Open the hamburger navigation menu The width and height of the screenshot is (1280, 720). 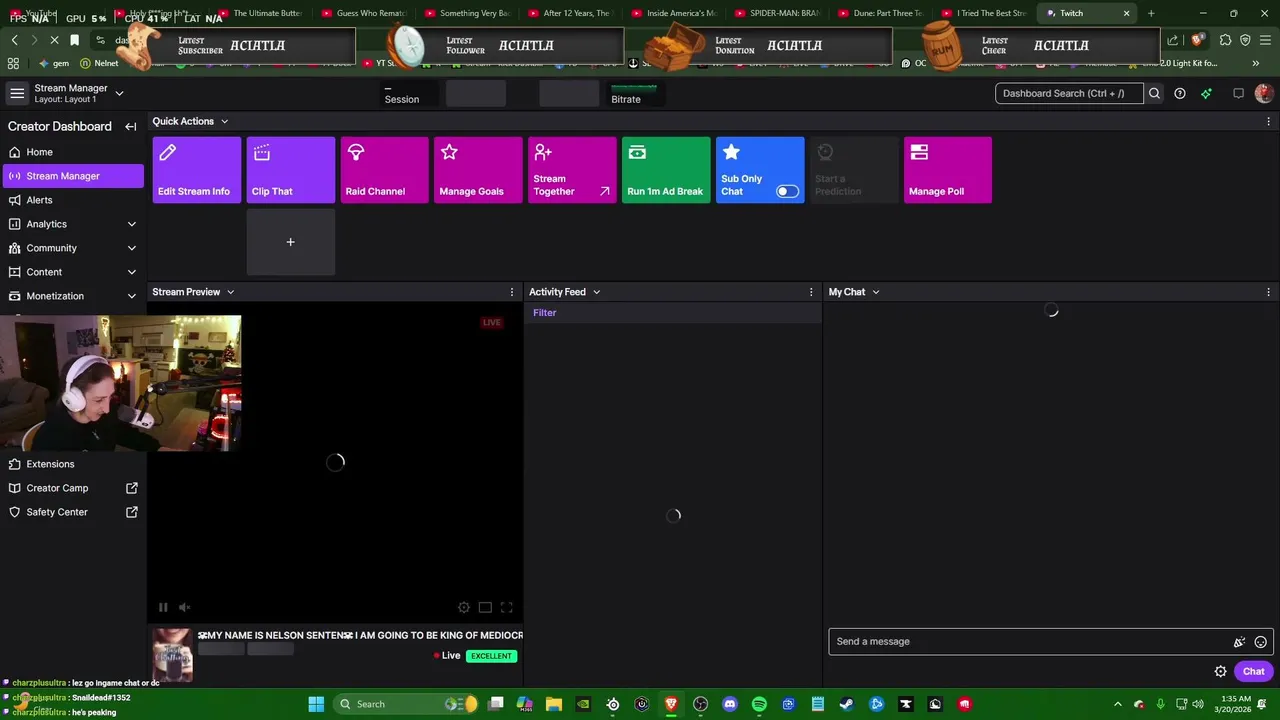coord(17,93)
